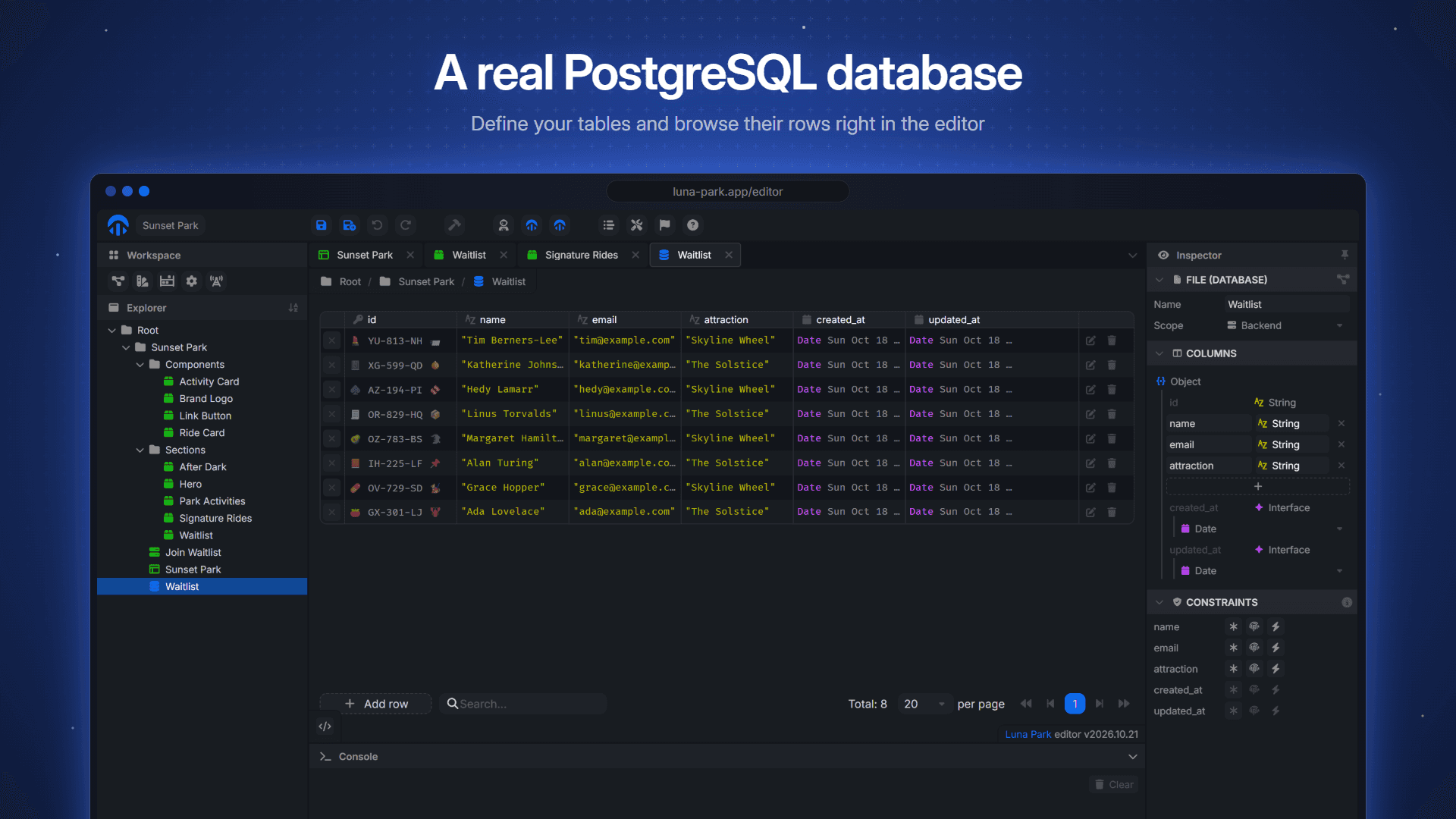
Task: Go to page 1 of results
Action: [x=1075, y=704]
